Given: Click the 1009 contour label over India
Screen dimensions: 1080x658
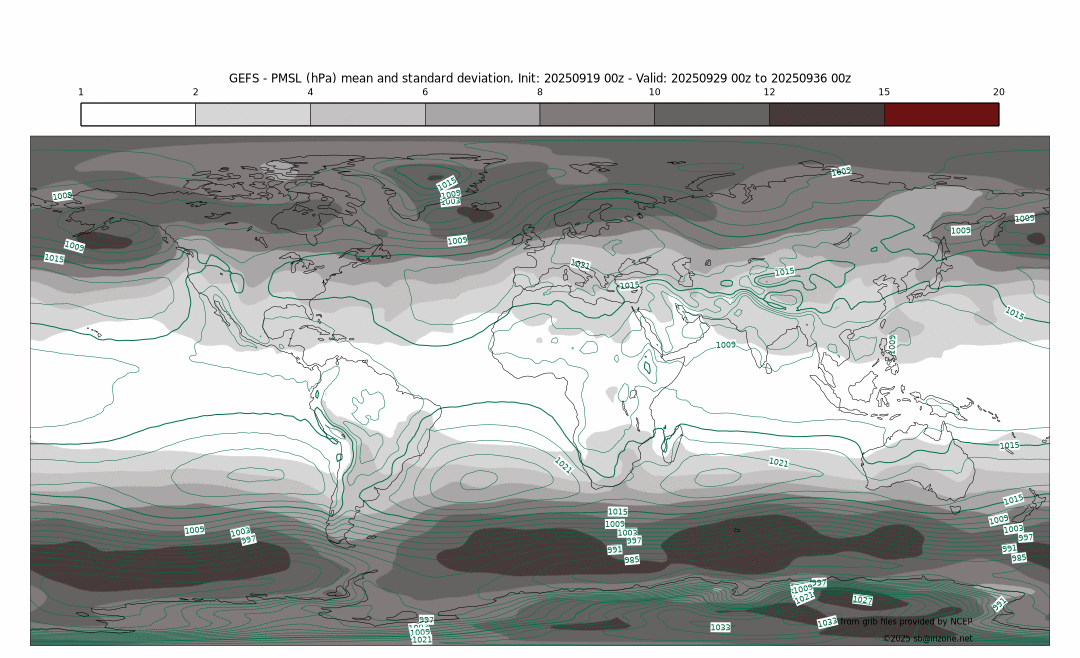Looking at the screenshot, I should (726, 344).
